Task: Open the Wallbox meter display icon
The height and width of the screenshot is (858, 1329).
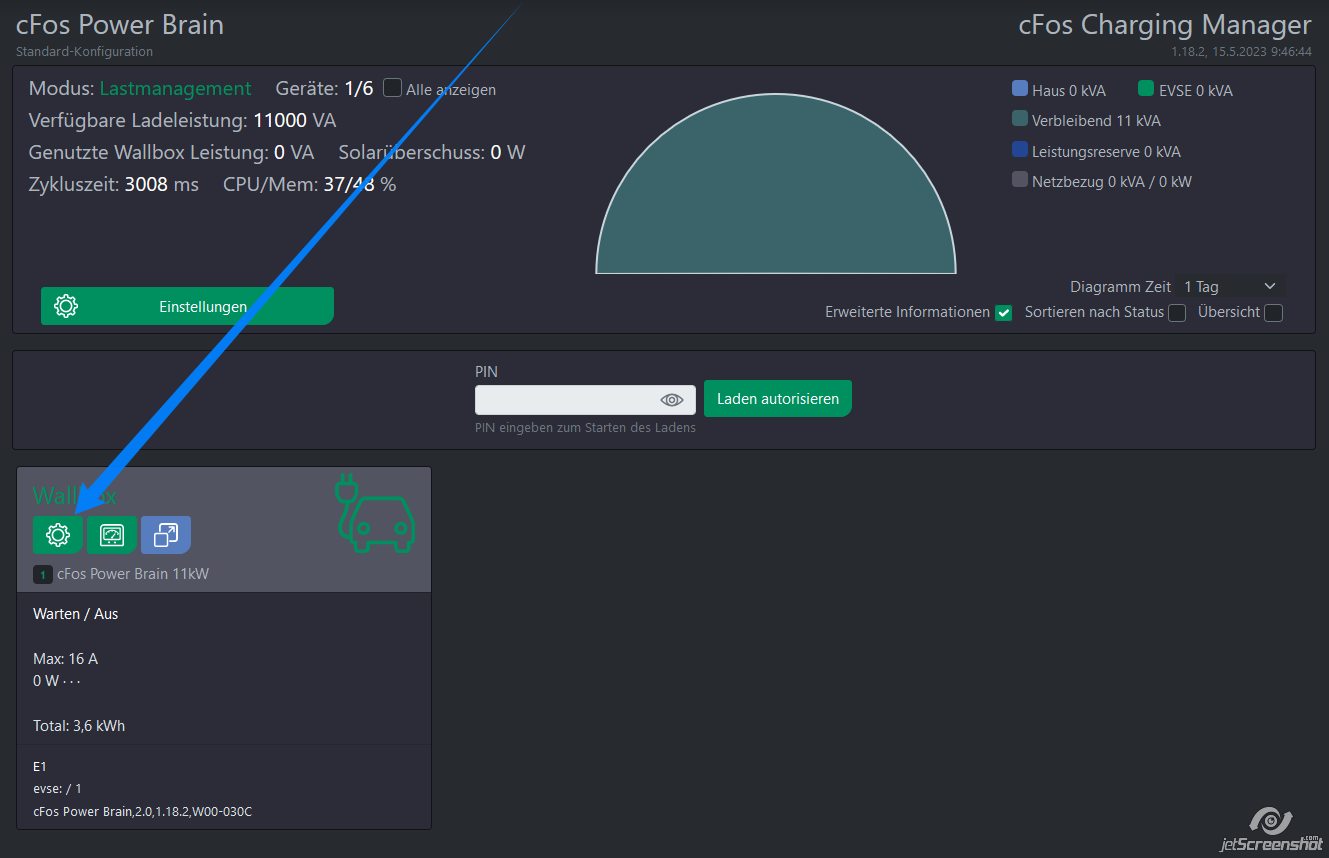Action: point(112,535)
